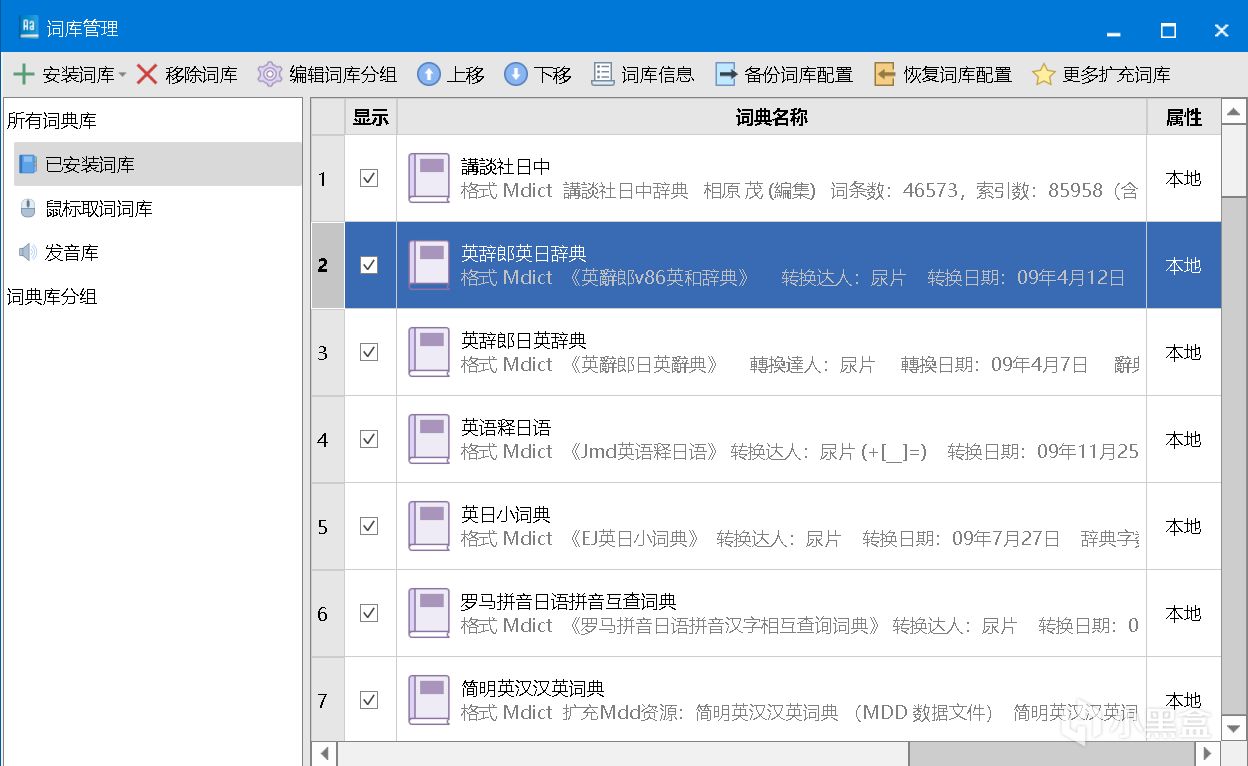Image resolution: width=1248 pixels, height=766 pixels.
Task: Click the 英语释日语 dictionary name
Action: [x=506, y=427]
